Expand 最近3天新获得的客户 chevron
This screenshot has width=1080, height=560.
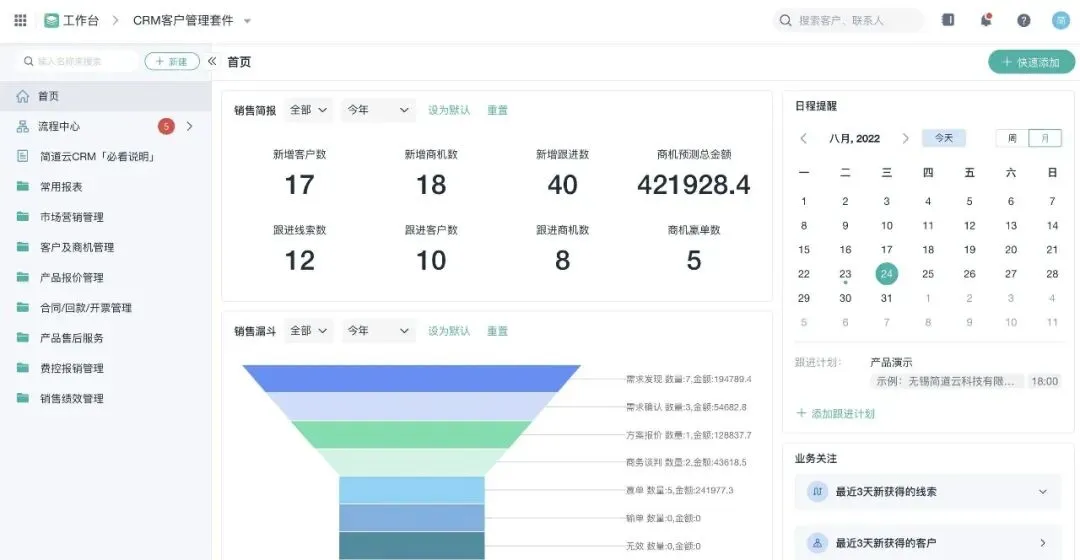[1043, 543]
